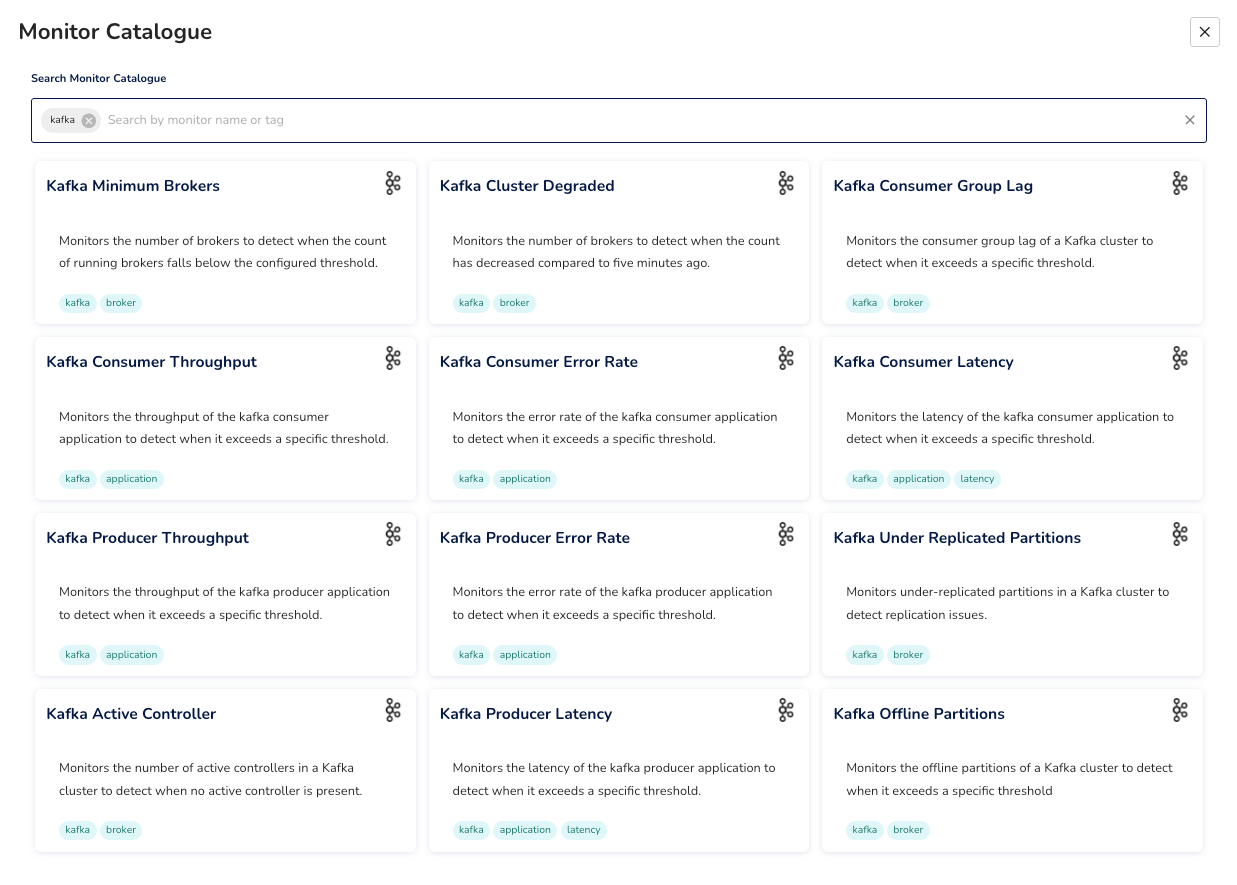The image size is (1237, 885).
Task: Click the Kafka icon on Kafka Offline Partitions card
Action: point(1180,711)
